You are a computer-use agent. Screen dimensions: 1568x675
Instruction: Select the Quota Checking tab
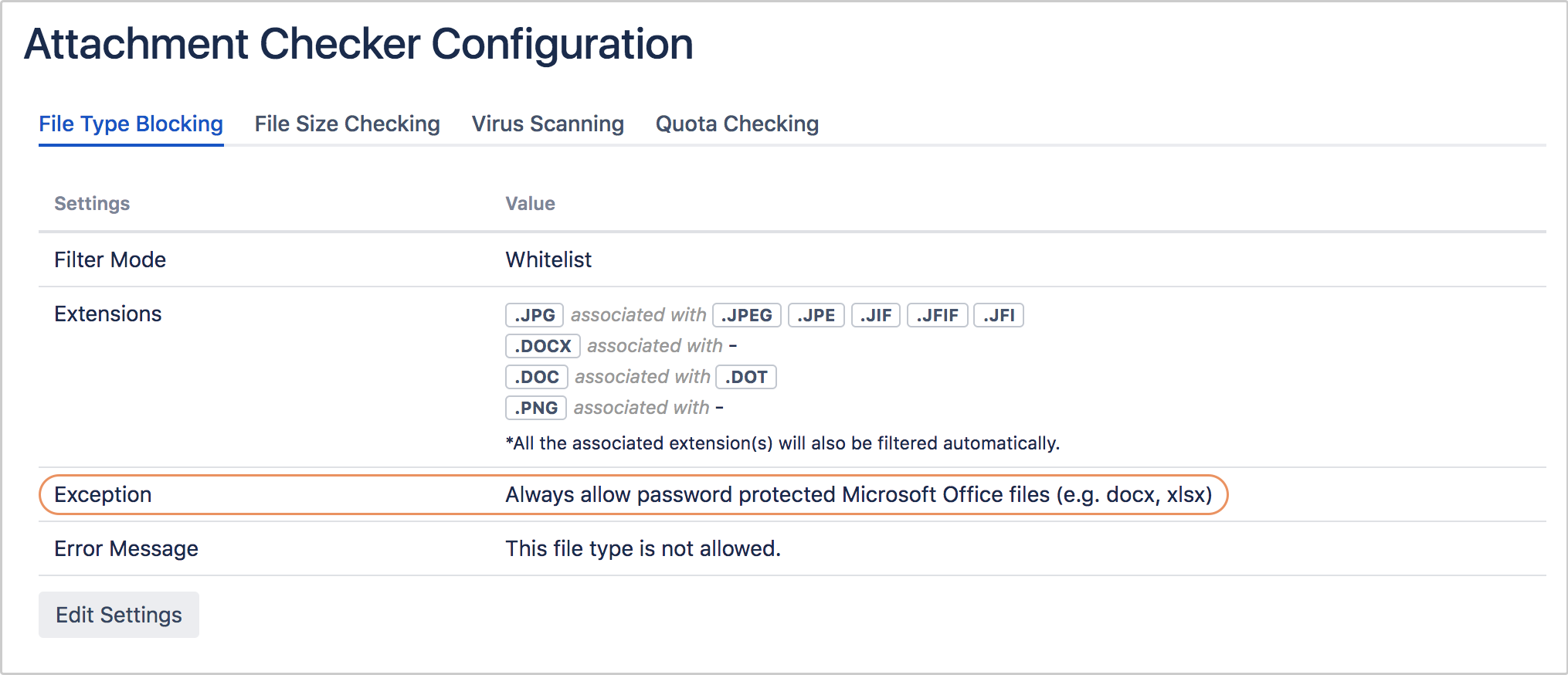(x=736, y=124)
